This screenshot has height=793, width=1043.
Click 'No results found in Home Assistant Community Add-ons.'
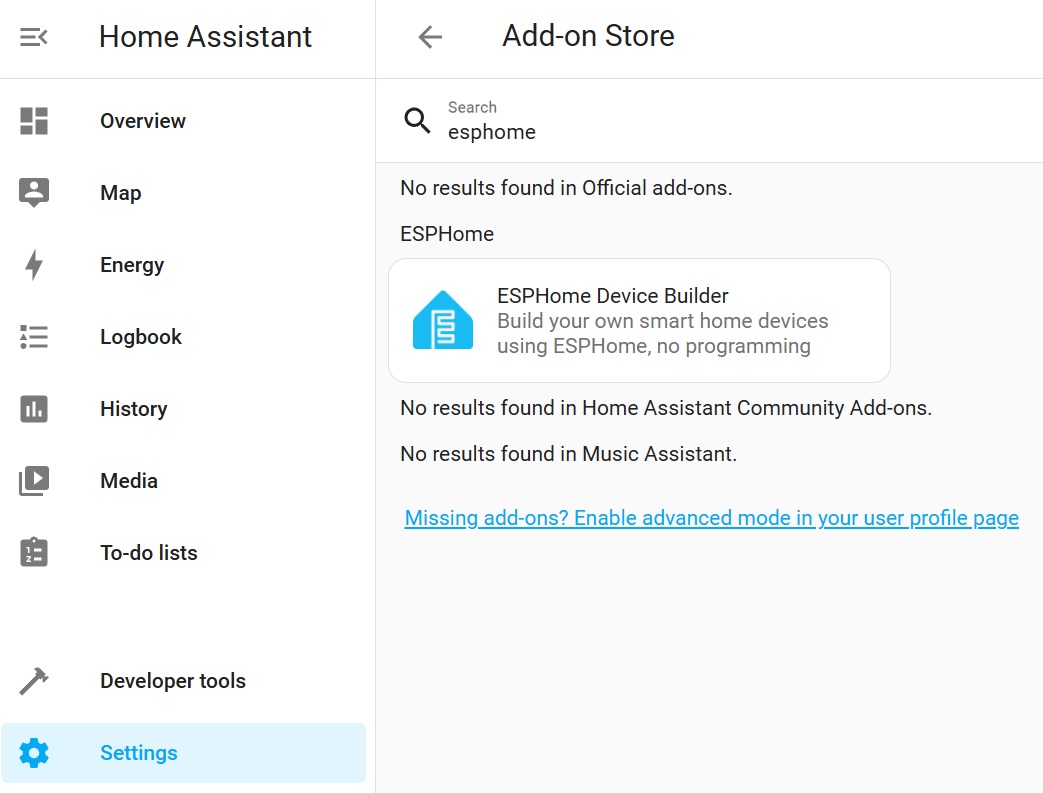pyautogui.click(x=666, y=408)
